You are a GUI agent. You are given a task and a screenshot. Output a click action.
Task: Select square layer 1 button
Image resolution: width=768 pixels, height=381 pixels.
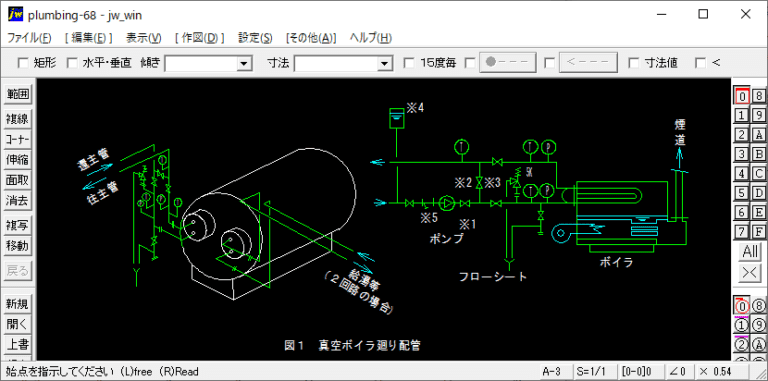click(x=742, y=115)
